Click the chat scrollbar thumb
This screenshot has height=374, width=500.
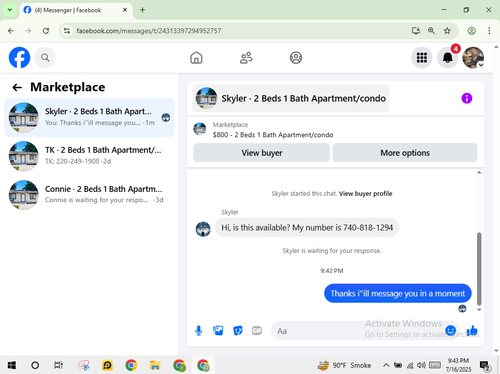pos(479,269)
